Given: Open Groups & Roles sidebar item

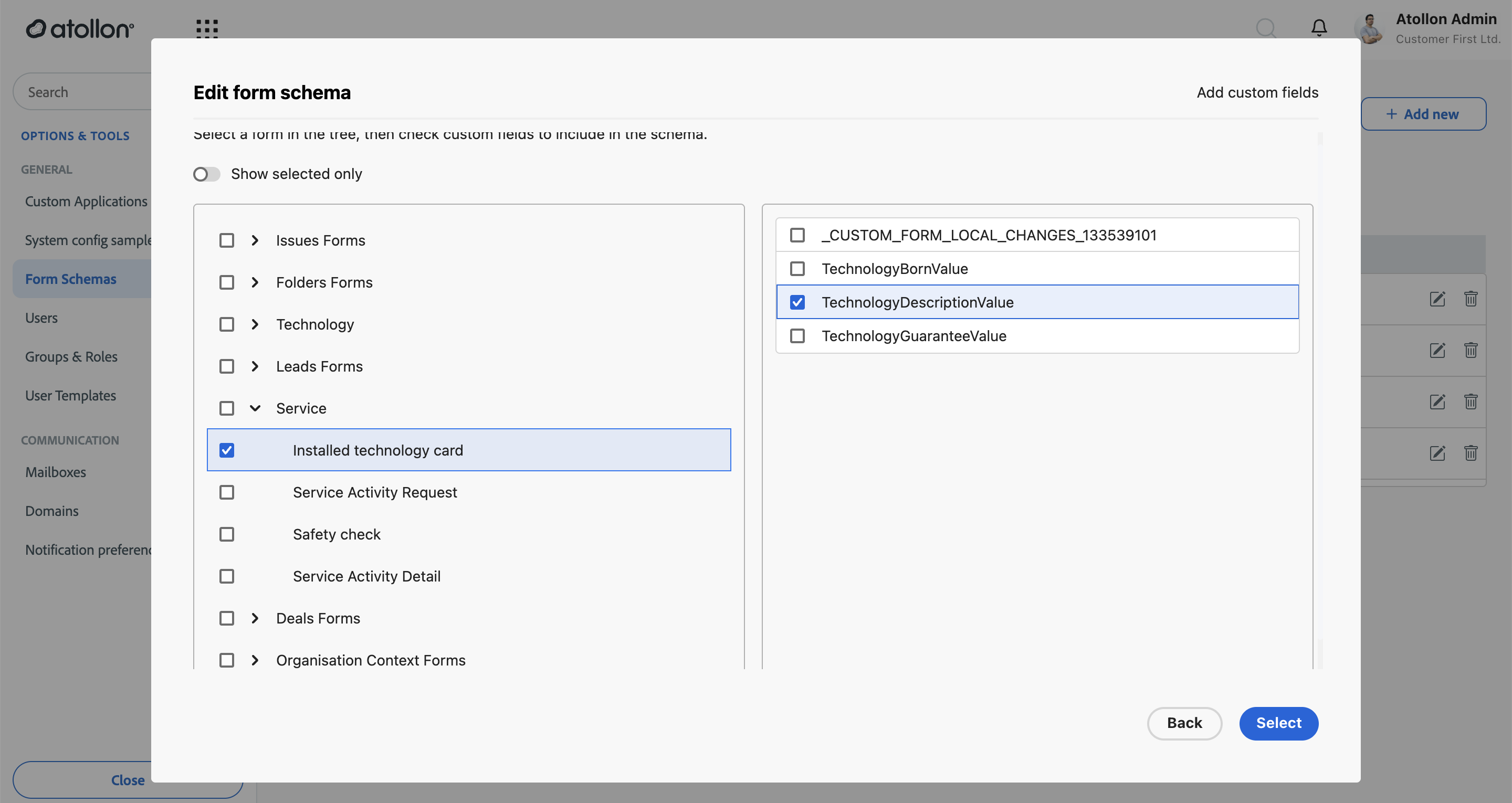Looking at the screenshot, I should [x=71, y=356].
